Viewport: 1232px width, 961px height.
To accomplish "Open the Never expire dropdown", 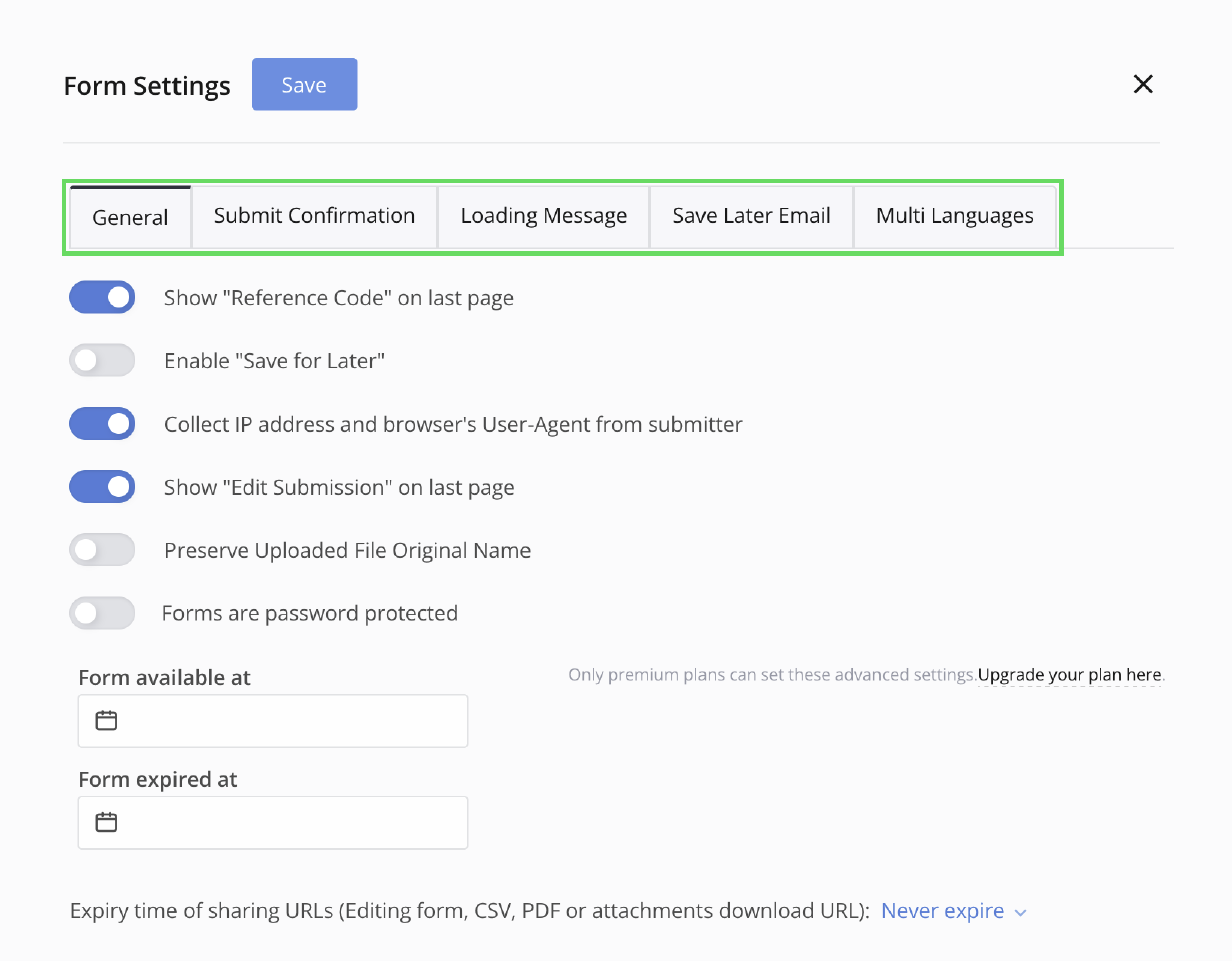I will [953, 911].
